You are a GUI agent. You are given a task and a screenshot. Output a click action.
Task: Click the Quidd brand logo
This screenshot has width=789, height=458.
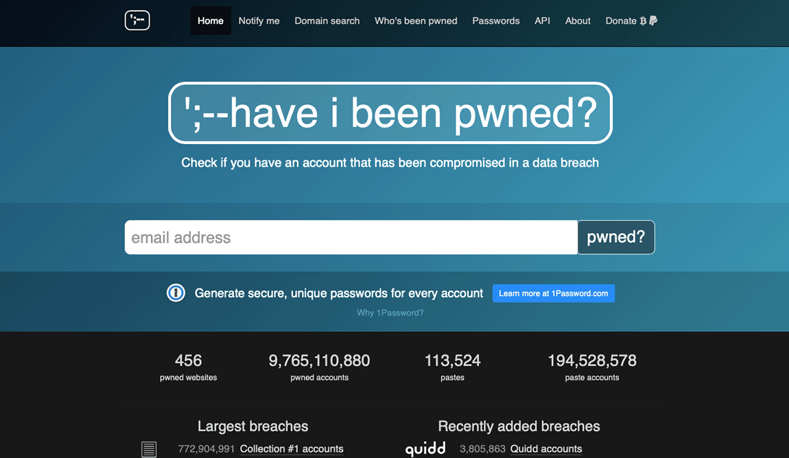425,448
